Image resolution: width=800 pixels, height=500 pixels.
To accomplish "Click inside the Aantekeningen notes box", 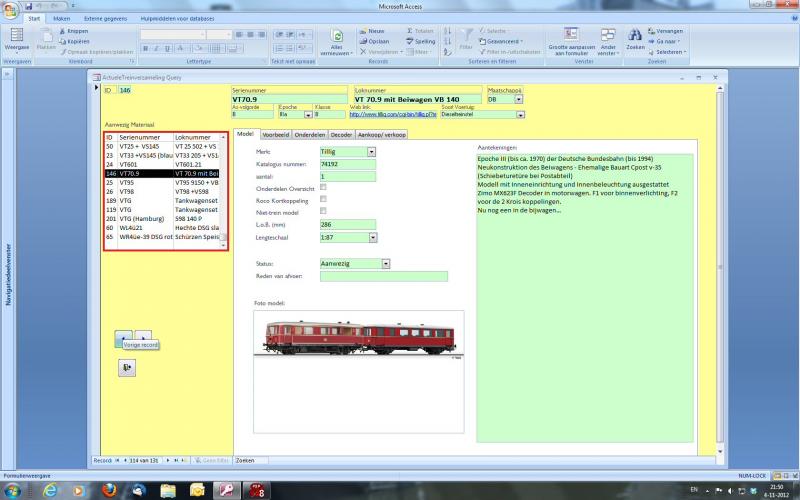I will pyautogui.click(x=585, y=298).
